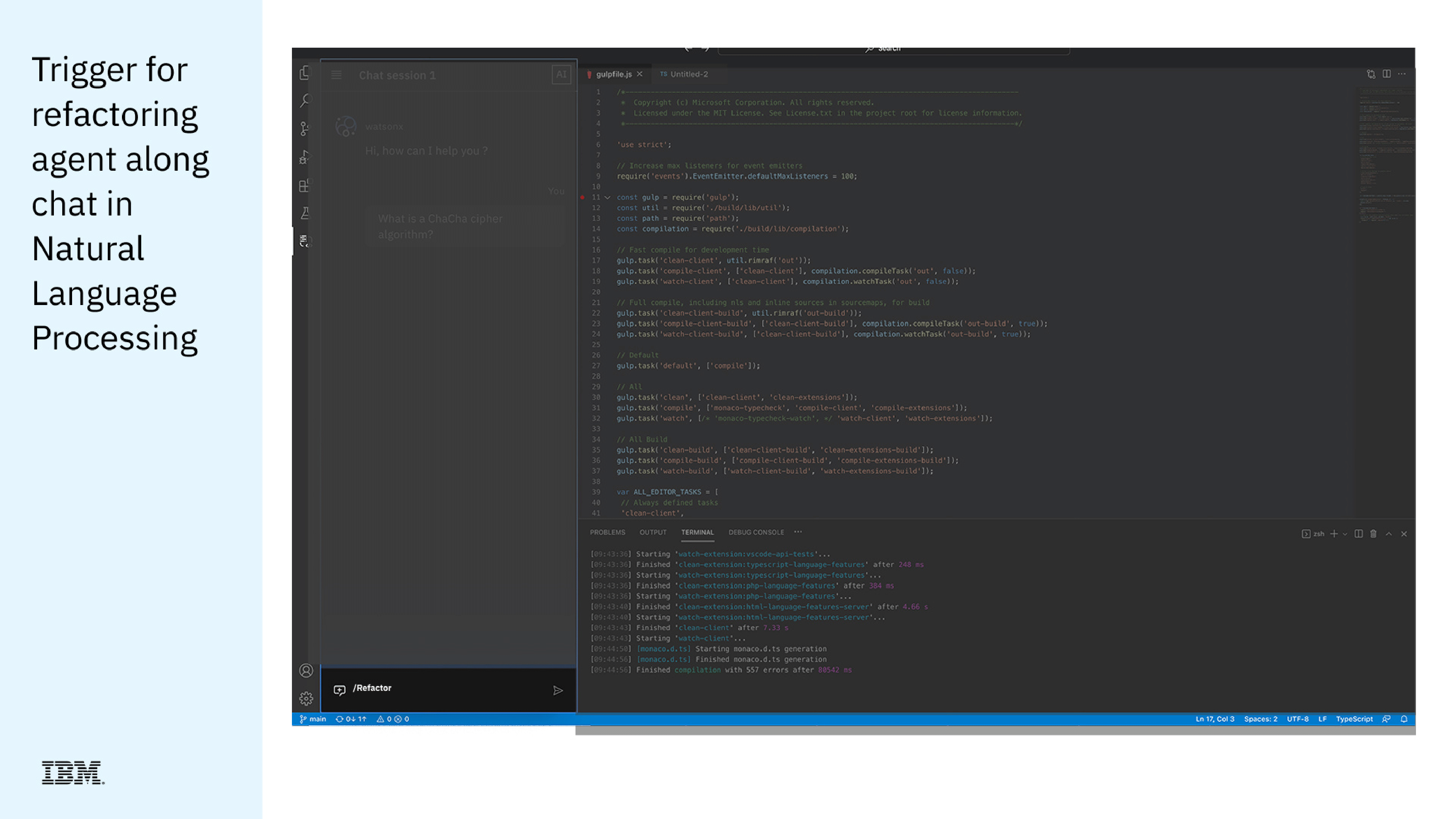The height and width of the screenshot is (819, 1456).
Task: Switch to the gulpfile.js editor tab
Action: [614, 74]
